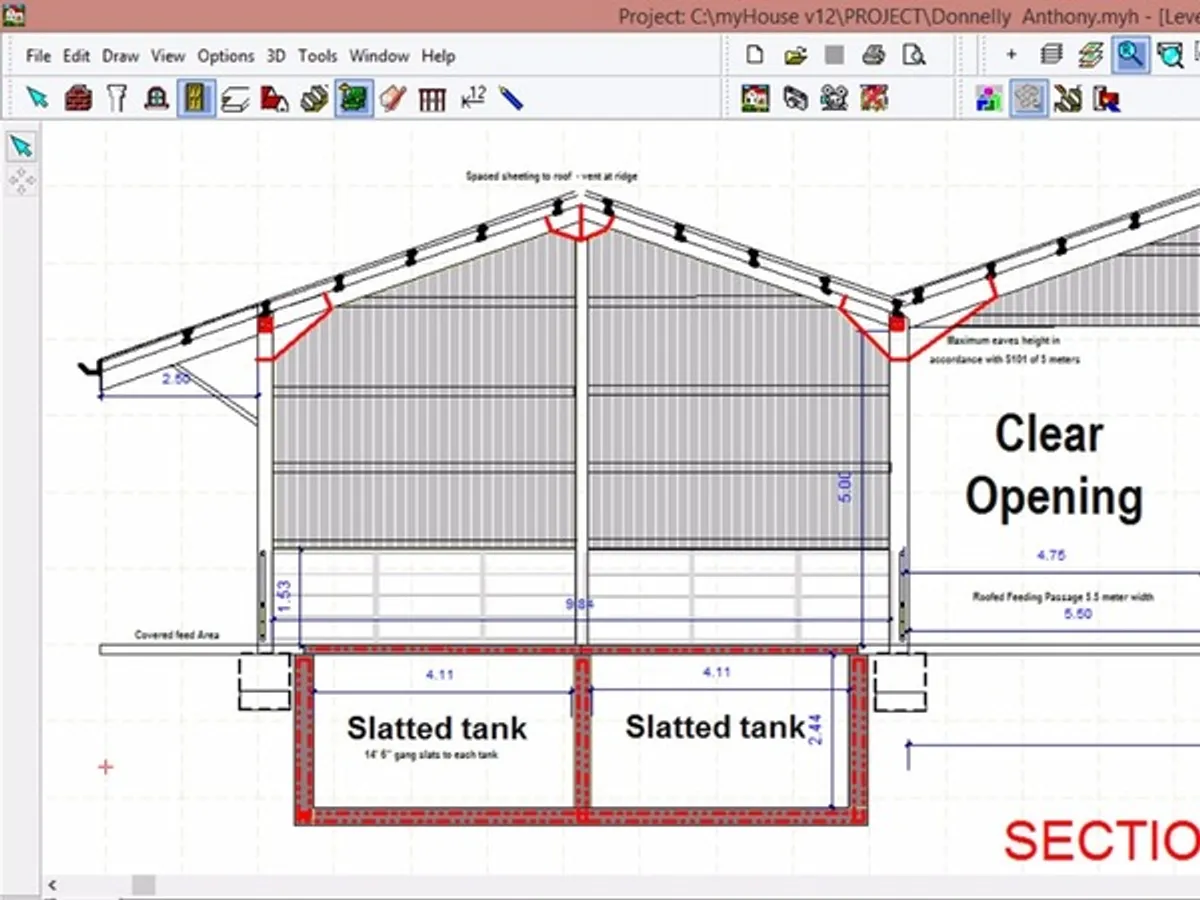The height and width of the screenshot is (900, 1200).
Task: Activate the zoom magnifier tool
Action: click(1131, 56)
